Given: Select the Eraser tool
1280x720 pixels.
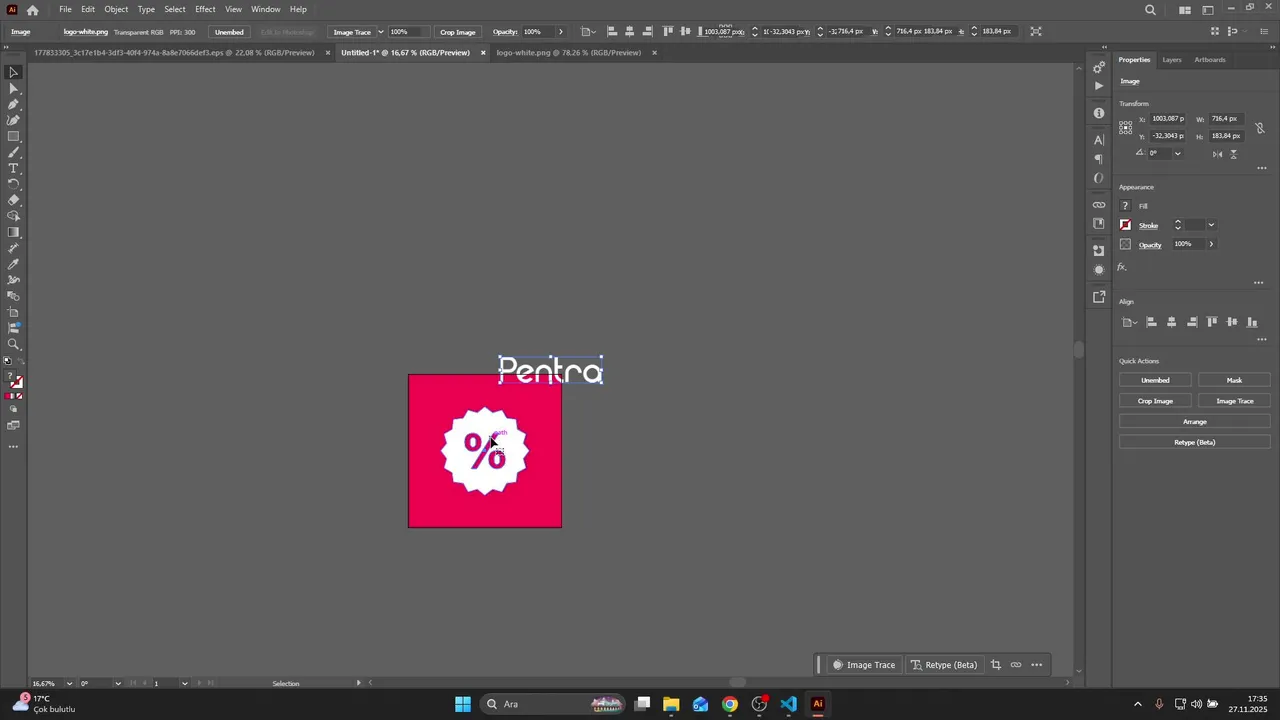Looking at the screenshot, I should click(14, 200).
